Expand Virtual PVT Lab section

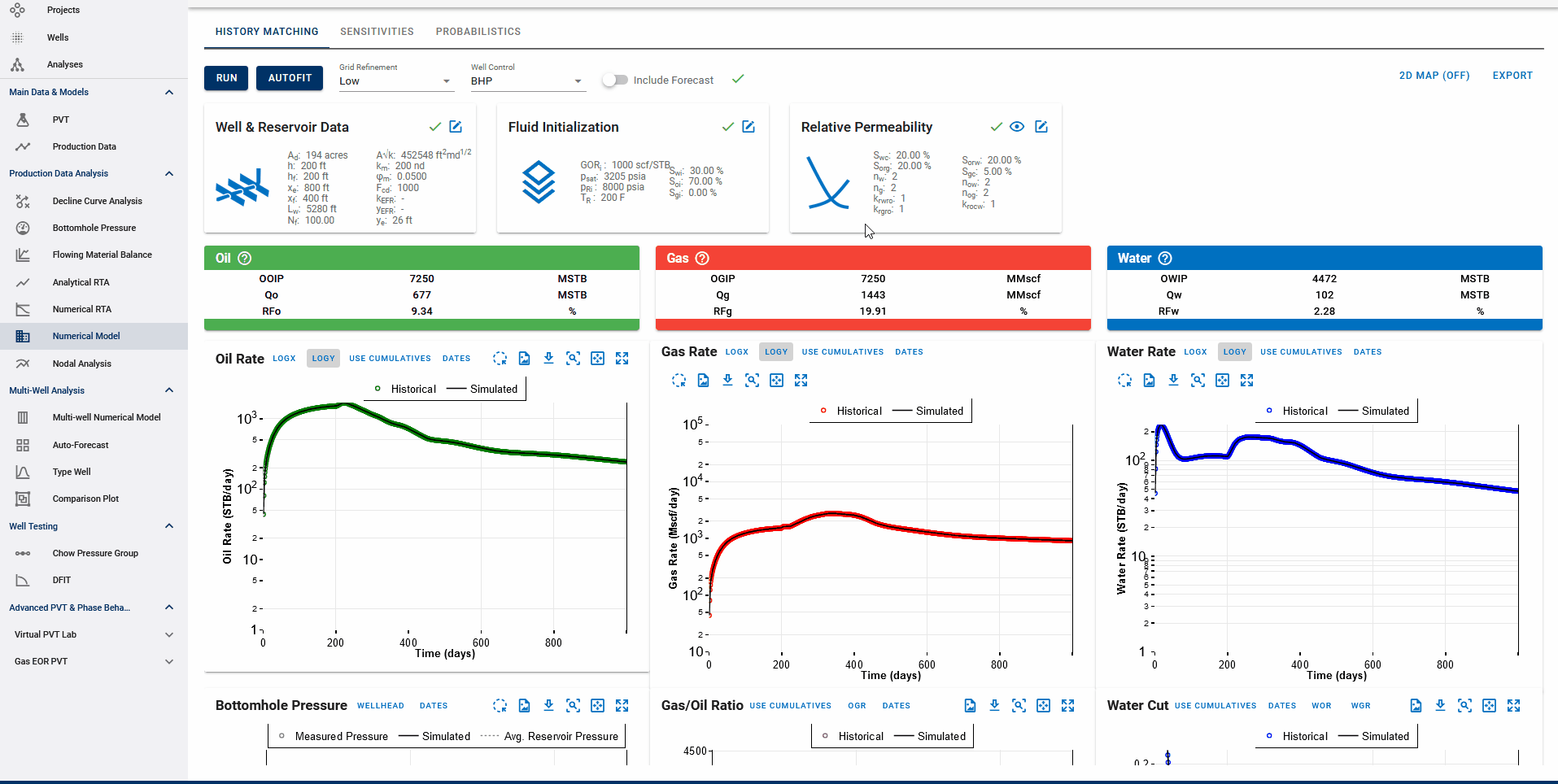coord(169,634)
